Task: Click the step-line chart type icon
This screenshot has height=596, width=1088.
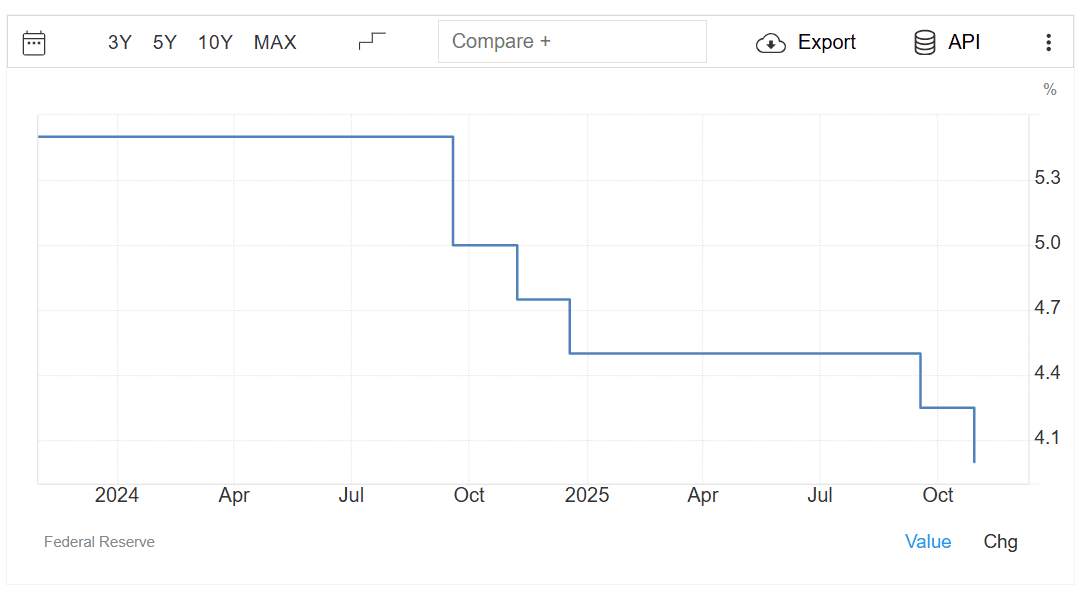Action: [372, 41]
